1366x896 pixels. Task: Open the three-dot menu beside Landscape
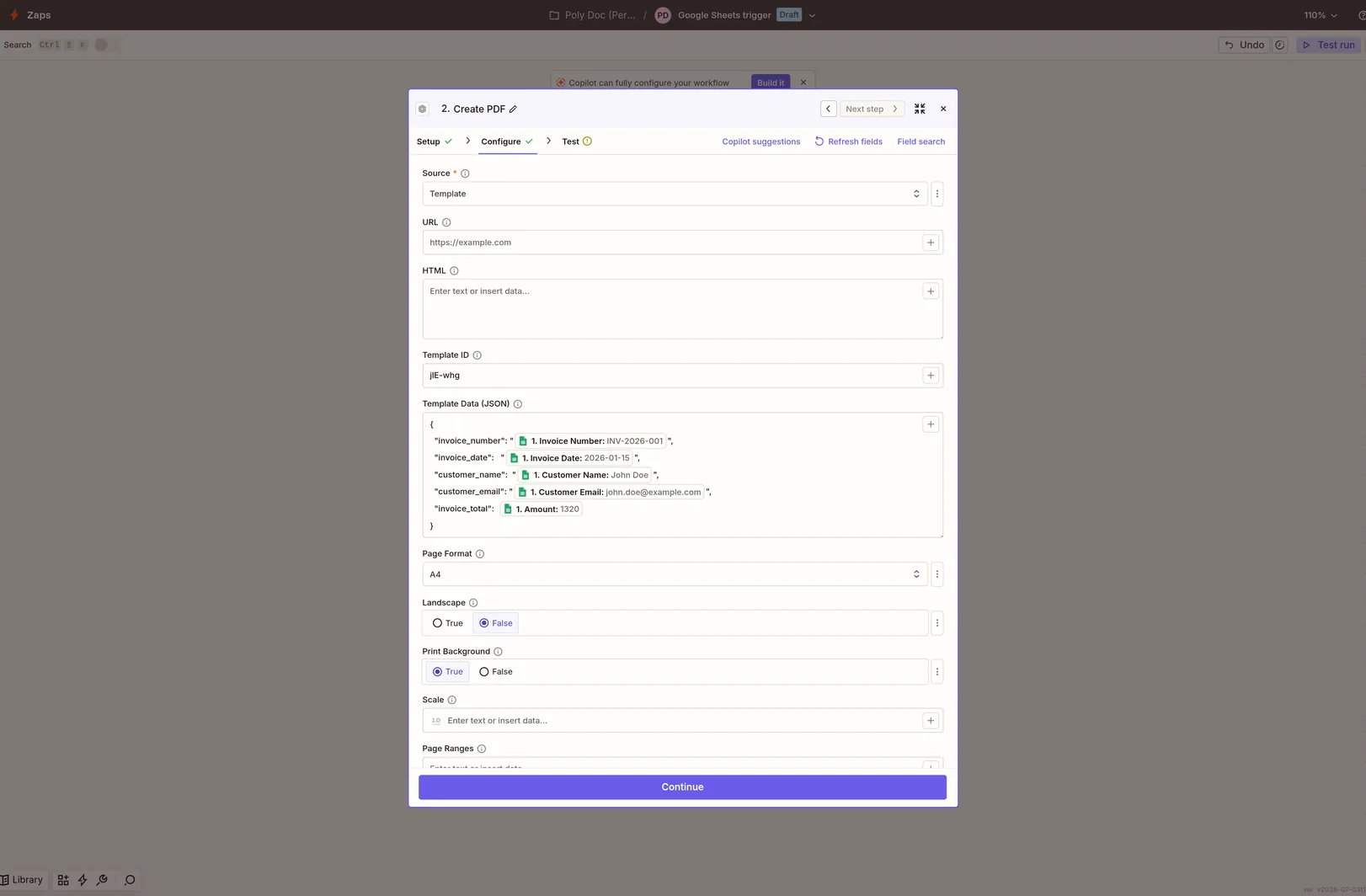pyautogui.click(x=937, y=623)
